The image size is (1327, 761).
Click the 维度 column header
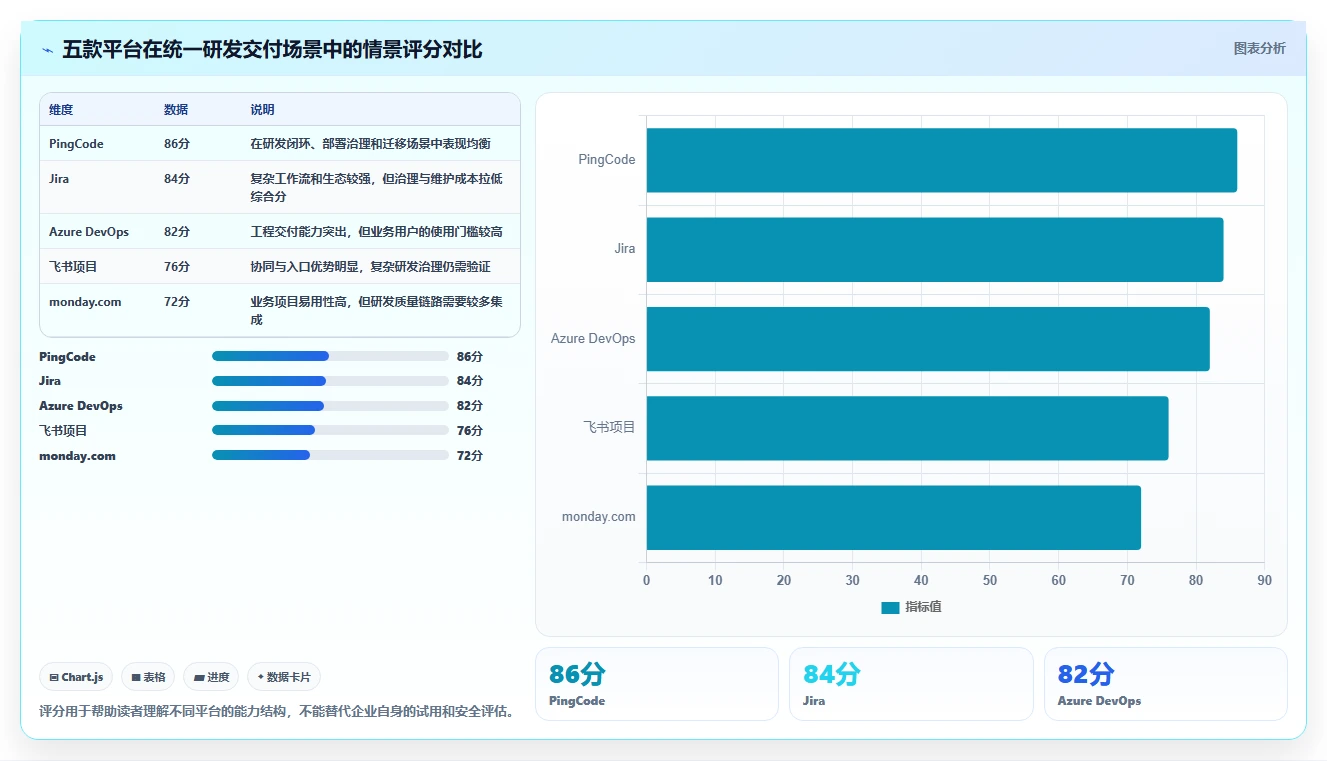61,110
